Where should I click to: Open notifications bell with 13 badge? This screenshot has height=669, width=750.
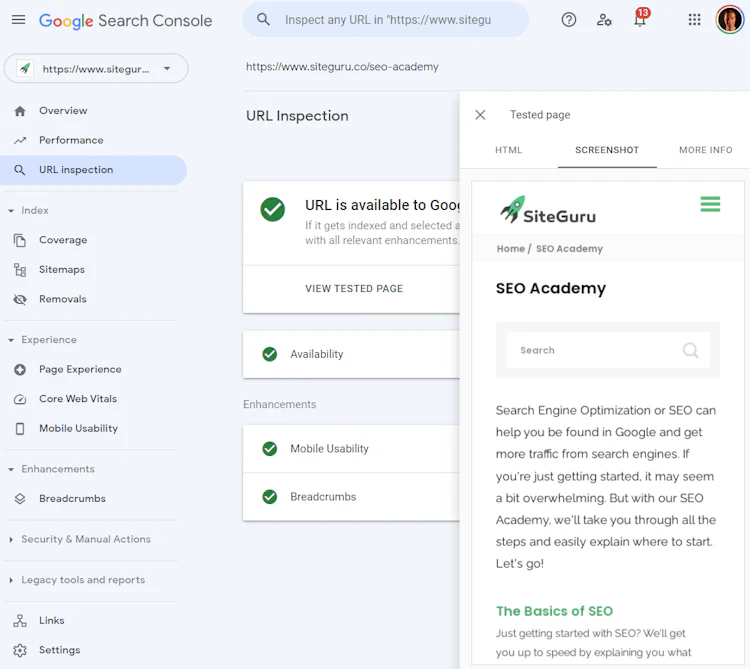pos(640,18)
